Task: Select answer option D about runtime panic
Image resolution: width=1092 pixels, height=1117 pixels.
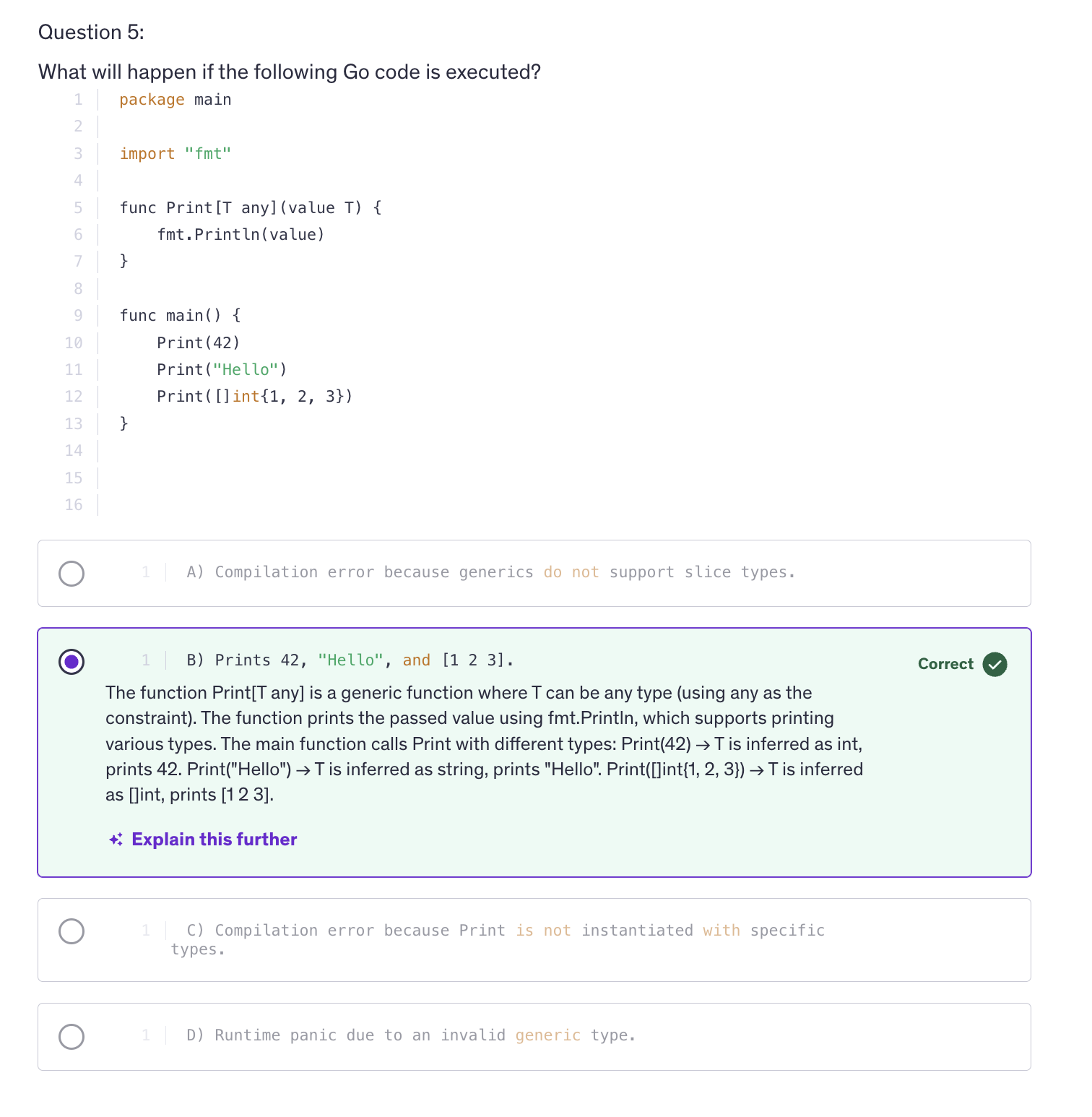Action: tap(71, 1036)
